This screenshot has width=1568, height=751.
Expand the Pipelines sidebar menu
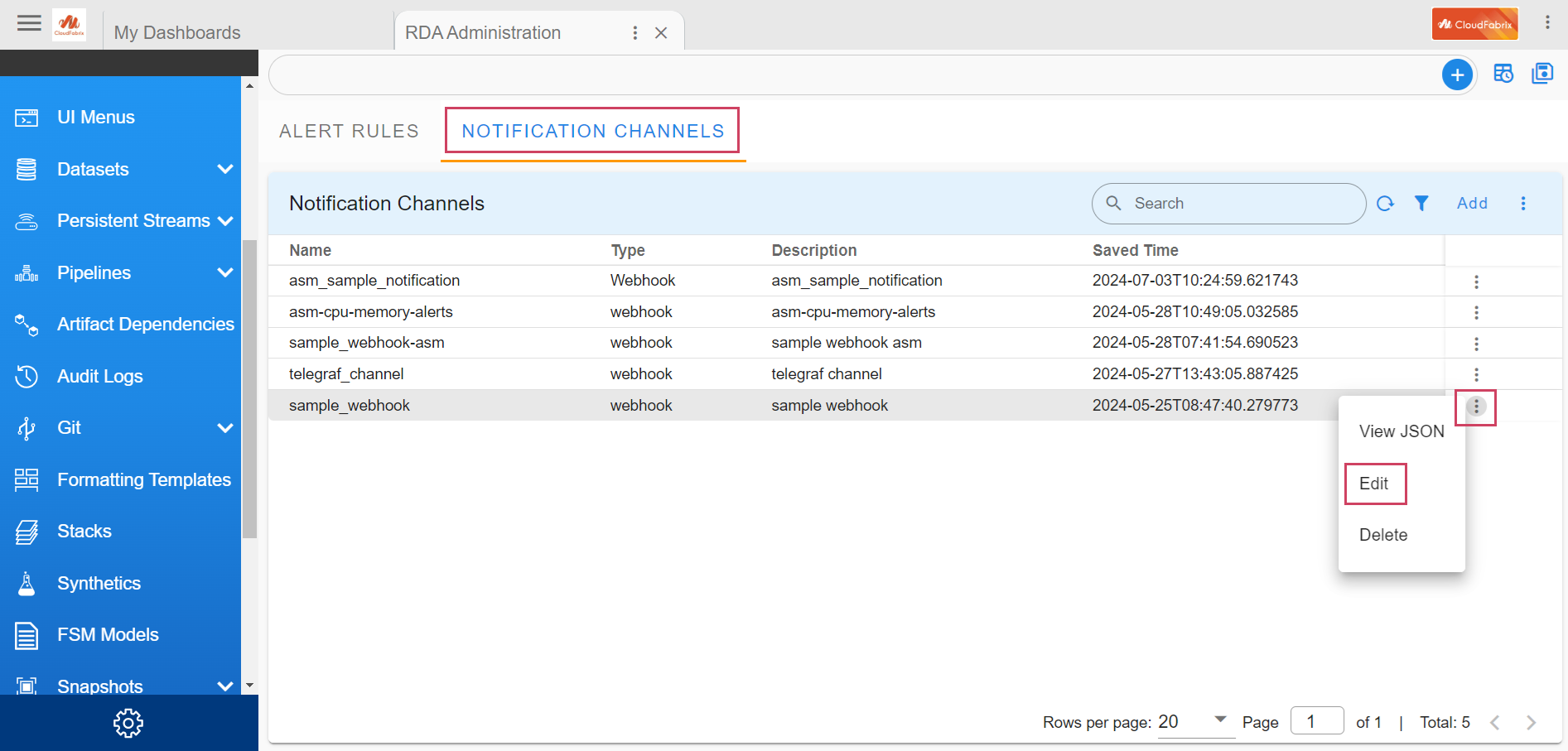point(224,273)
